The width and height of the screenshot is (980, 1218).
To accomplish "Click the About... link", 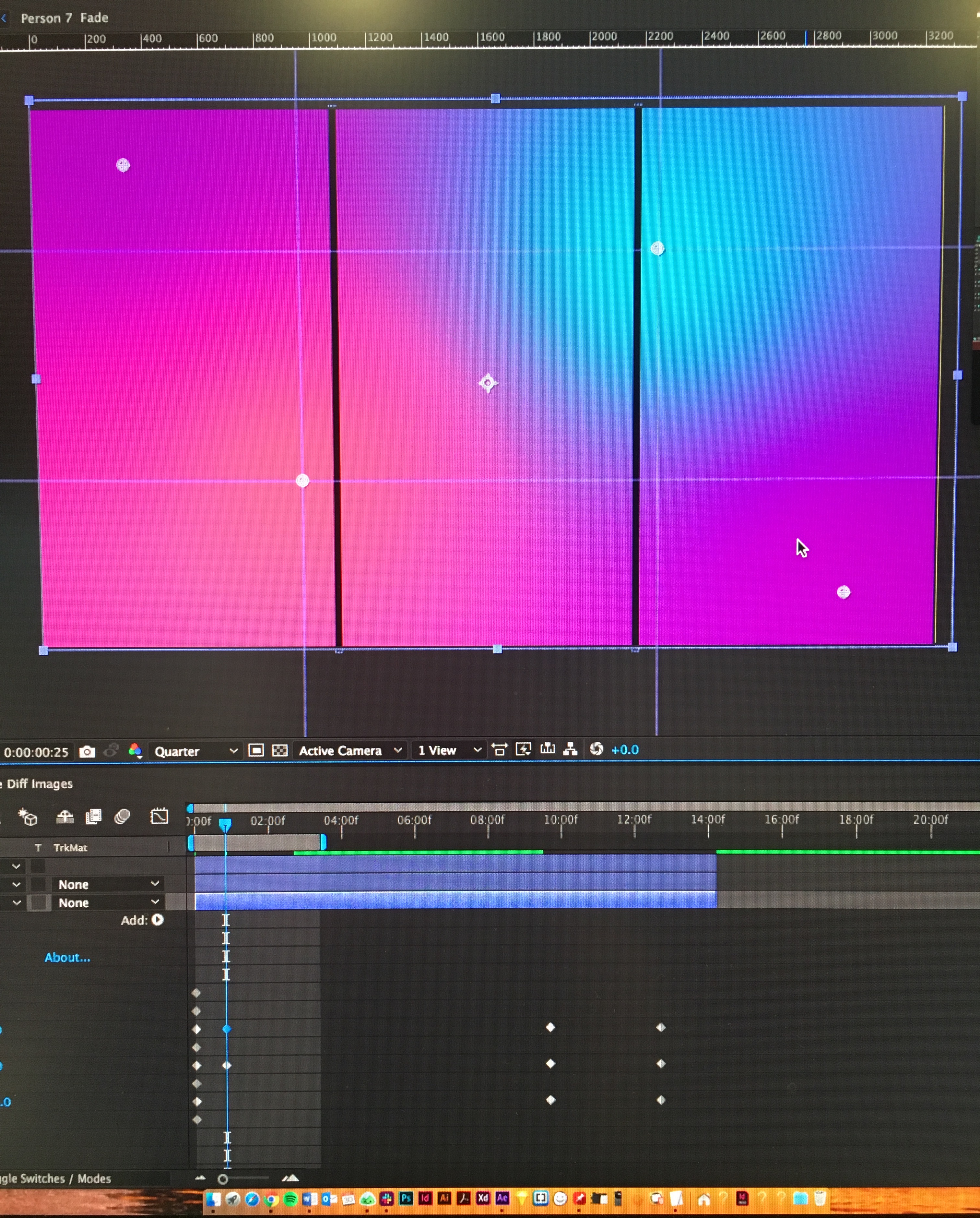I will (x=67, y=958).
